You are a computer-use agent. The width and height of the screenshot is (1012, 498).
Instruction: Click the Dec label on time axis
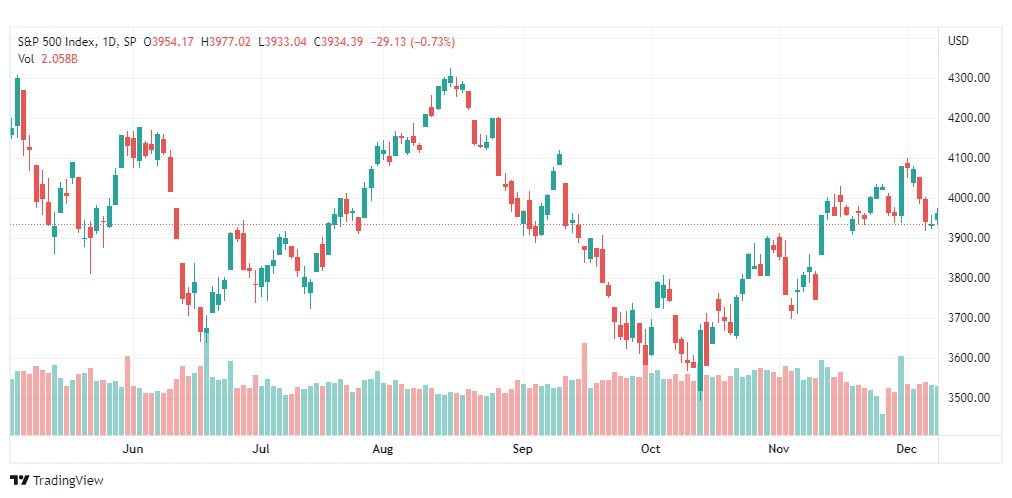[906, 449]
